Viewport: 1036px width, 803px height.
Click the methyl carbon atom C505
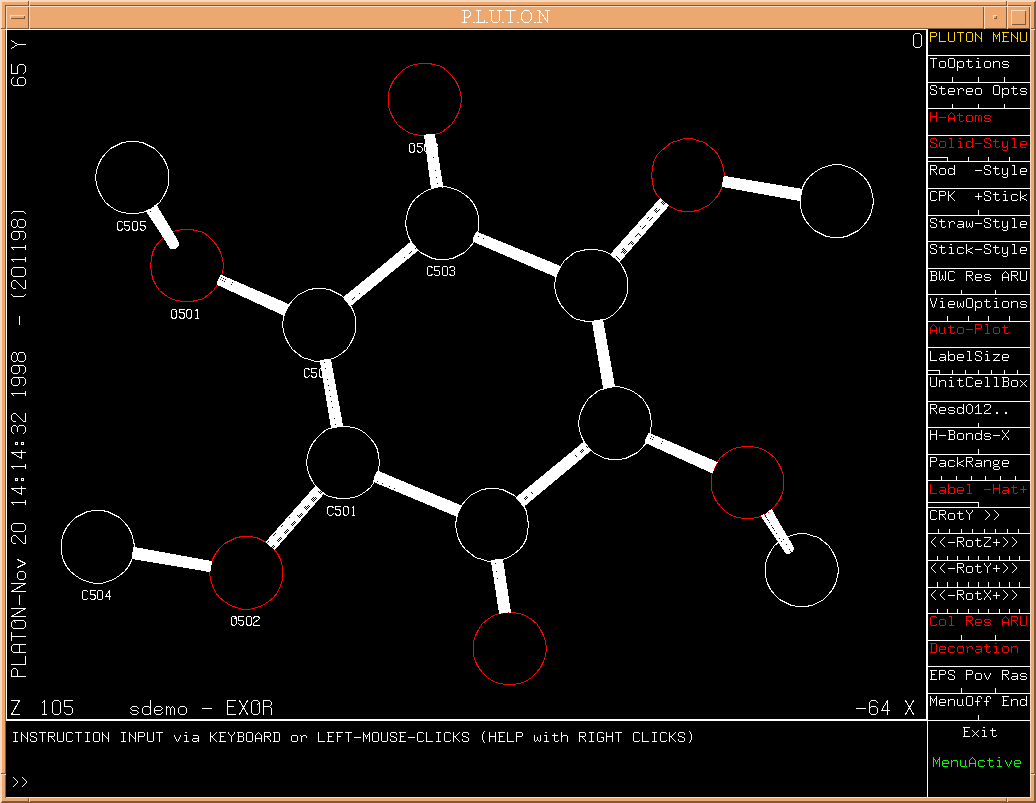click(x=132, y=177)
